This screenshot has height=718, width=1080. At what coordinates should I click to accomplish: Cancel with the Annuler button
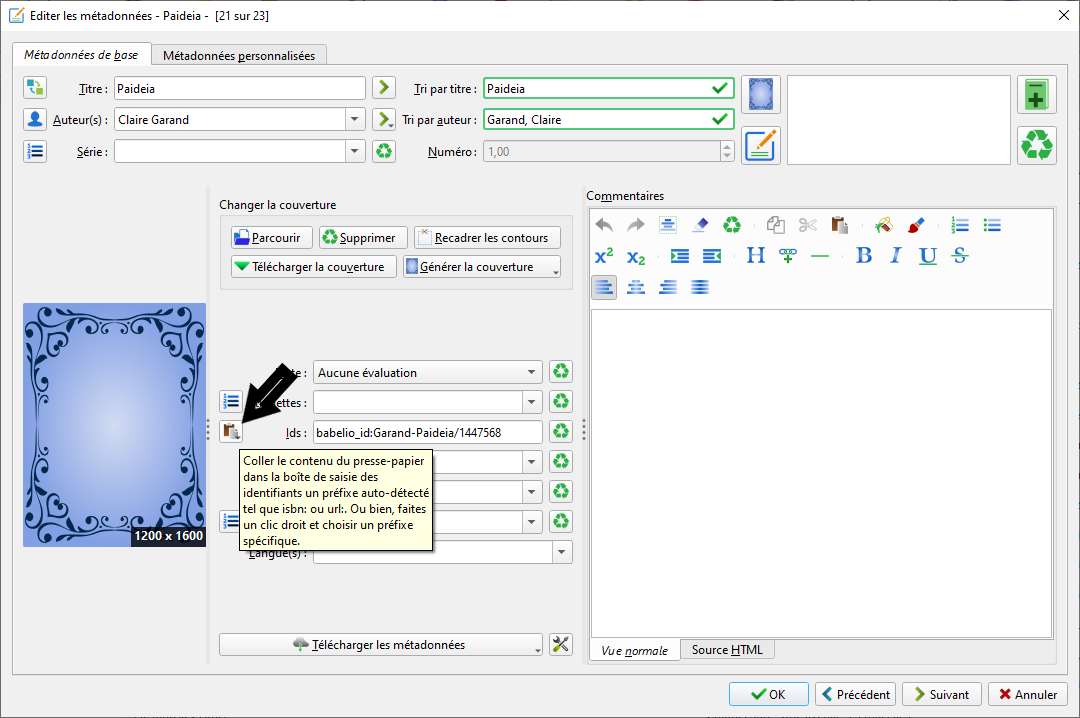coord(1028,694)
